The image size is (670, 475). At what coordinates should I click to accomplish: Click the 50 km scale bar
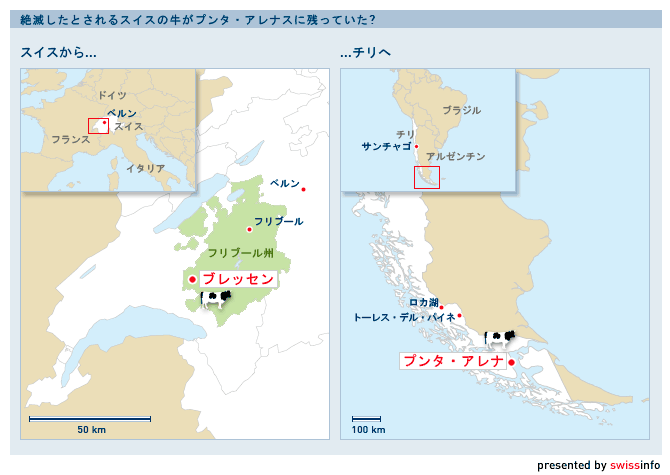91,419
